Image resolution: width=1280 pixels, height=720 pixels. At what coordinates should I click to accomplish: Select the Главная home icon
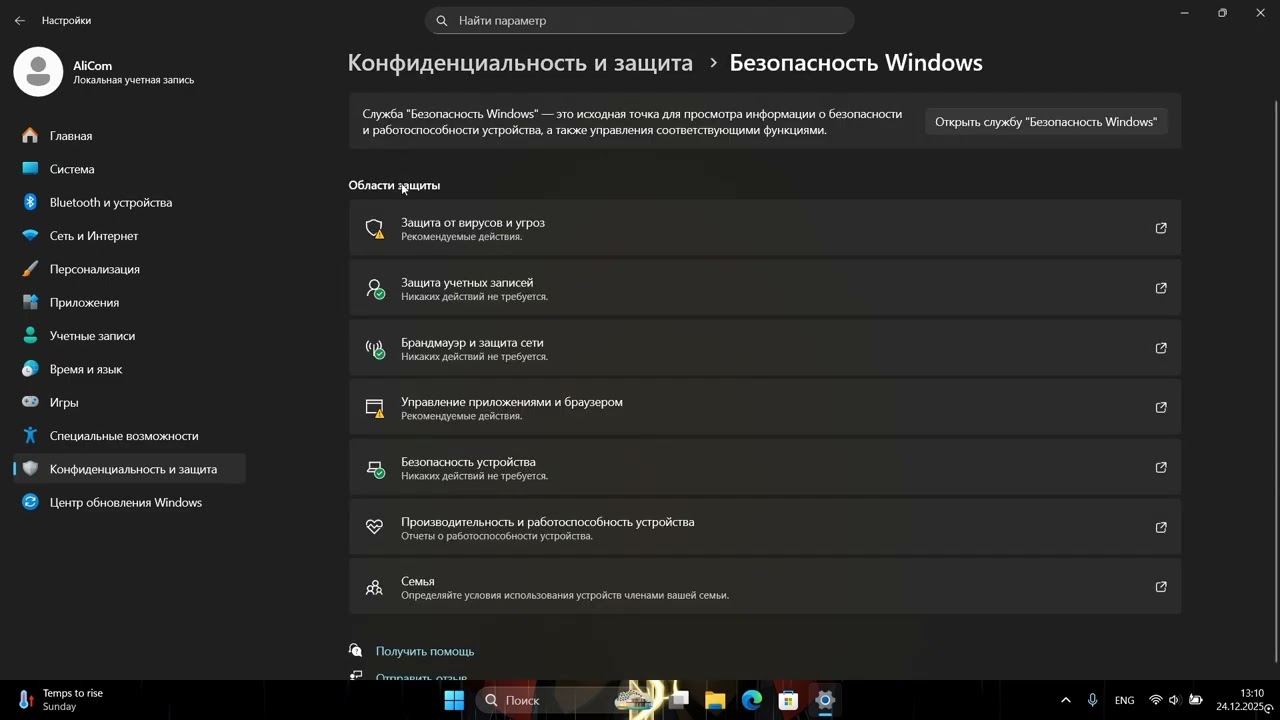point(30,135)
